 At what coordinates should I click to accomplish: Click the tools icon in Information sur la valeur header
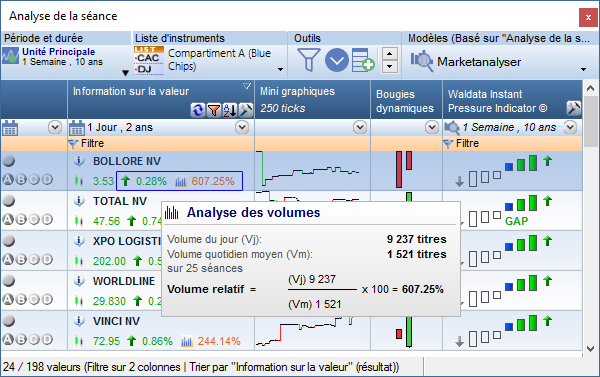(246, 110)
